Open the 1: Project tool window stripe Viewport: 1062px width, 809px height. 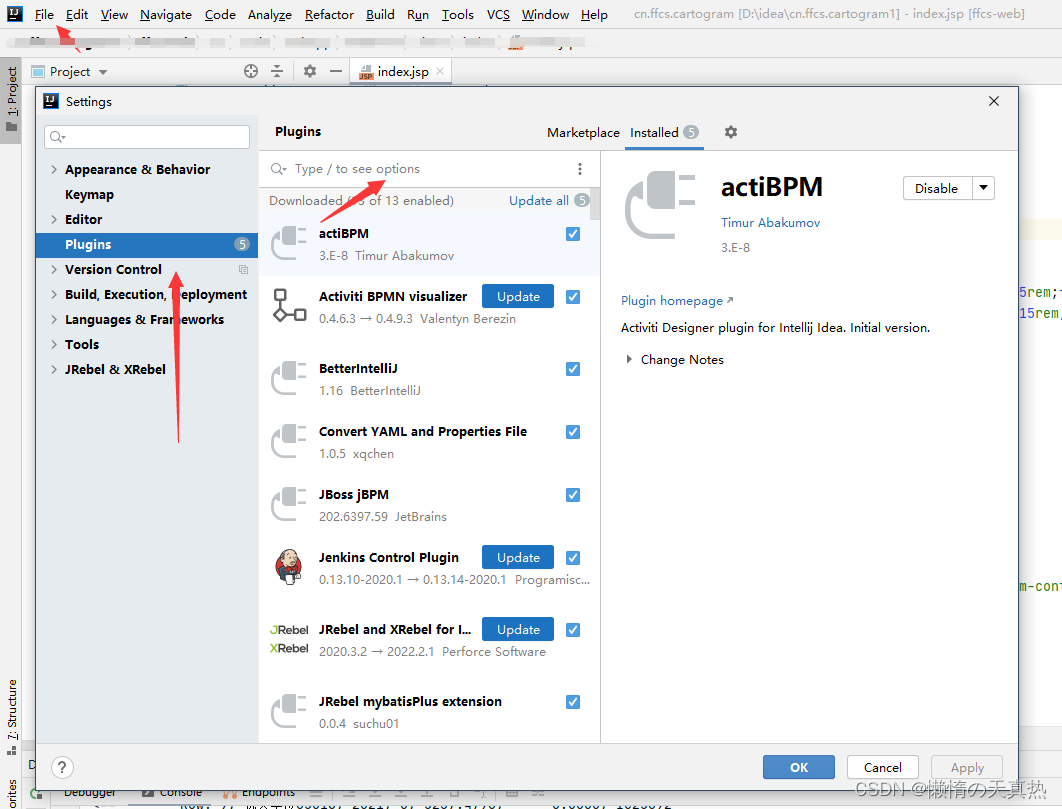[12, 100]
